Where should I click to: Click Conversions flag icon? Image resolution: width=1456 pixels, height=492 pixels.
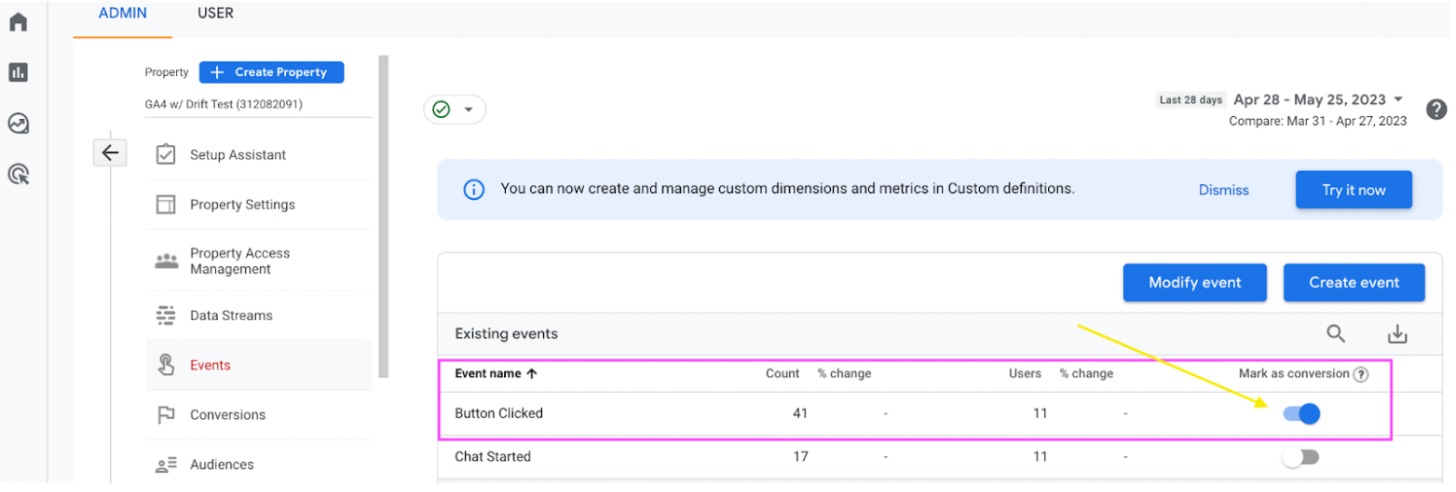point(166,415)
